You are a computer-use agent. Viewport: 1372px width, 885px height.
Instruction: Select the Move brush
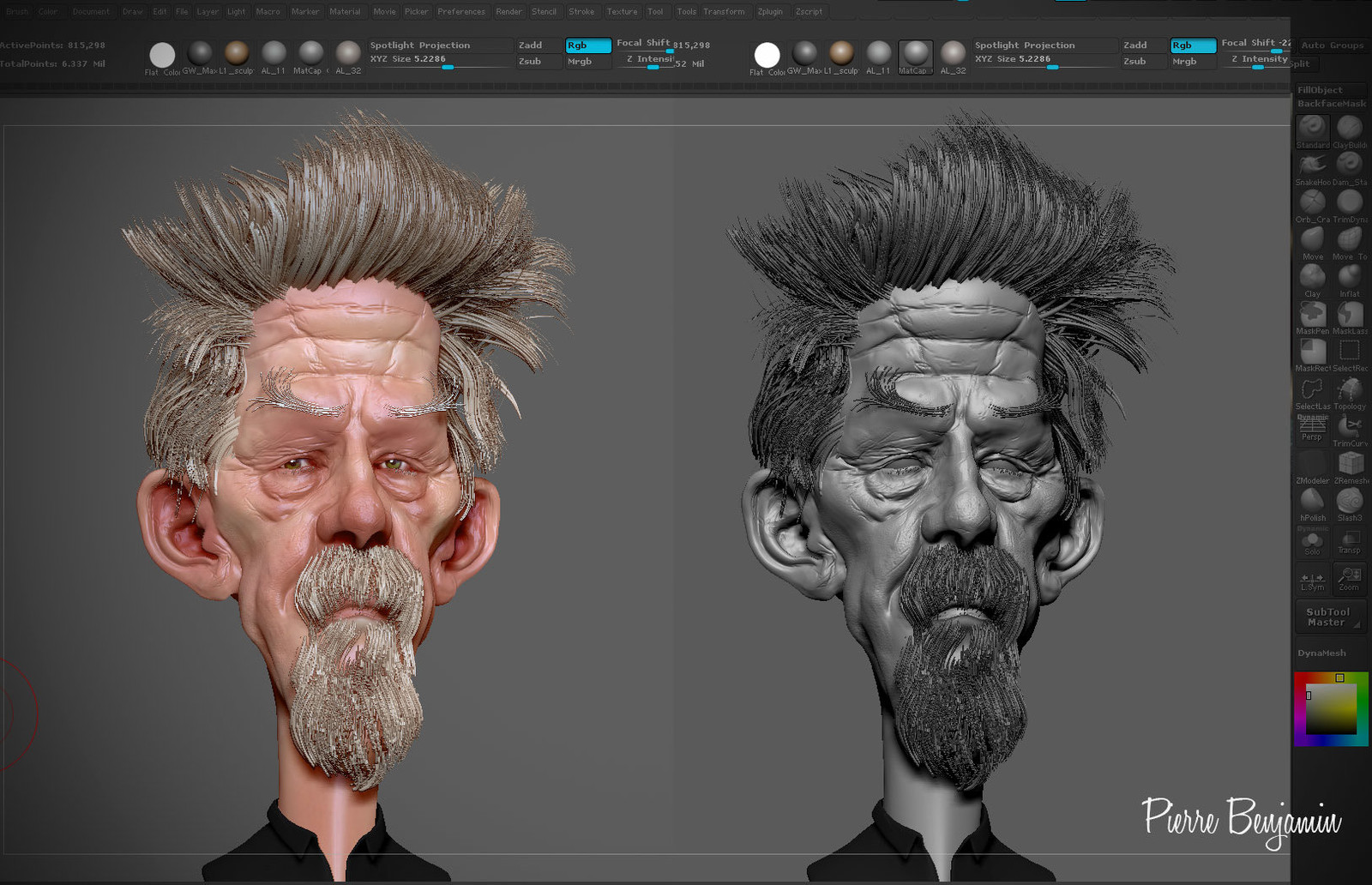pos(1312,244)
